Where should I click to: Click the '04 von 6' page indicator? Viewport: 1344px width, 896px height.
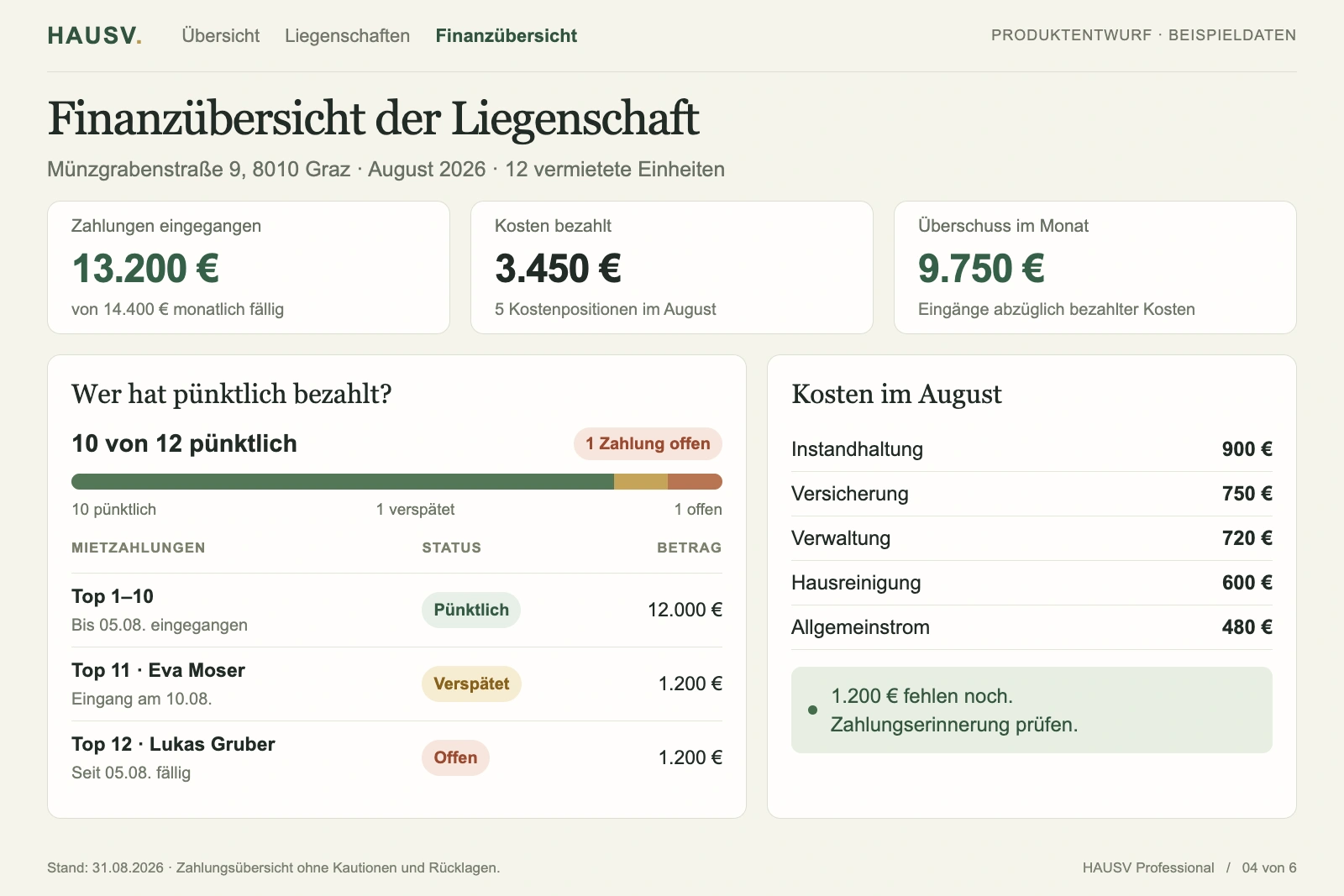1269,867
